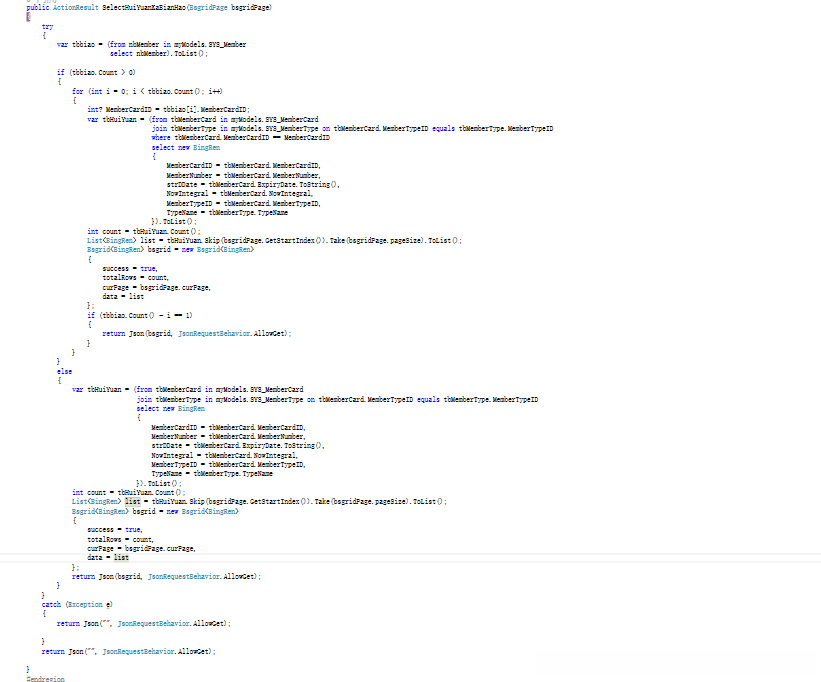This screenshot has width=821, height=682.
Task: Click 'int? MemberCardID = tbbiao[i].MemberCardID;' line
Action: coord(169,109)
